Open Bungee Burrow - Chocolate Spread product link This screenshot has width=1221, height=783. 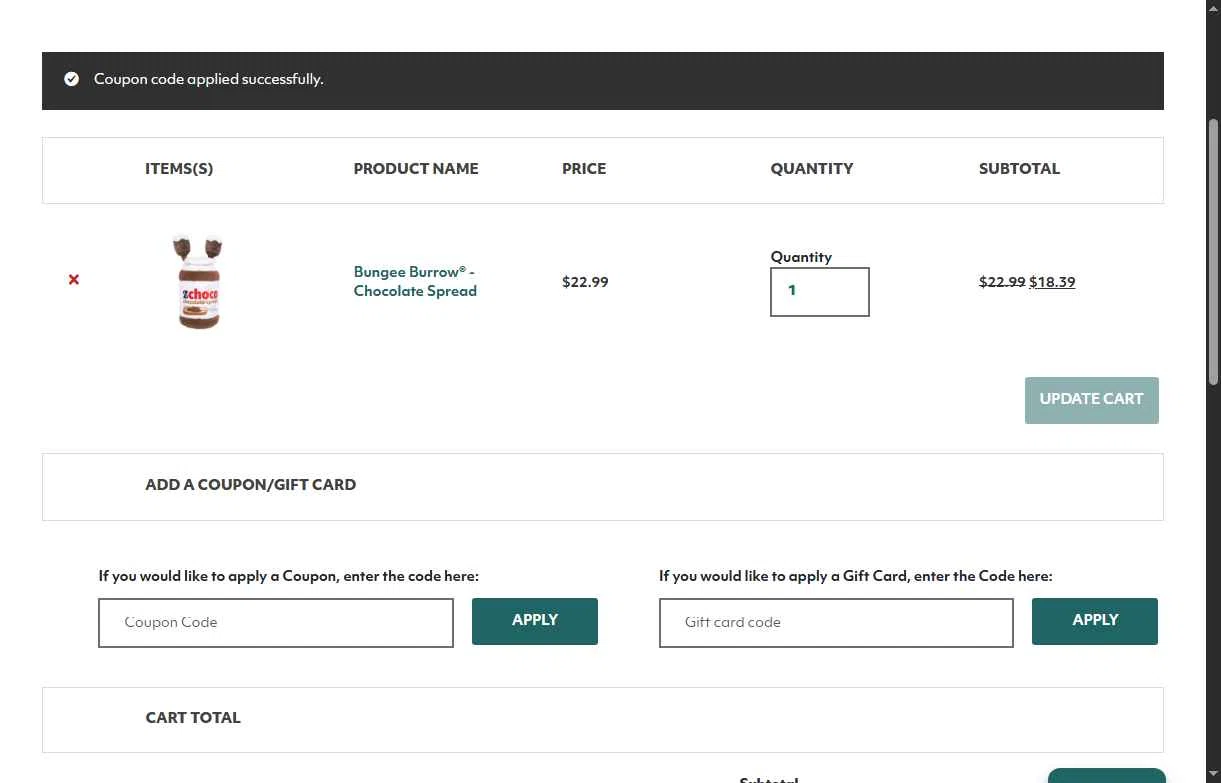pos(415,281)
